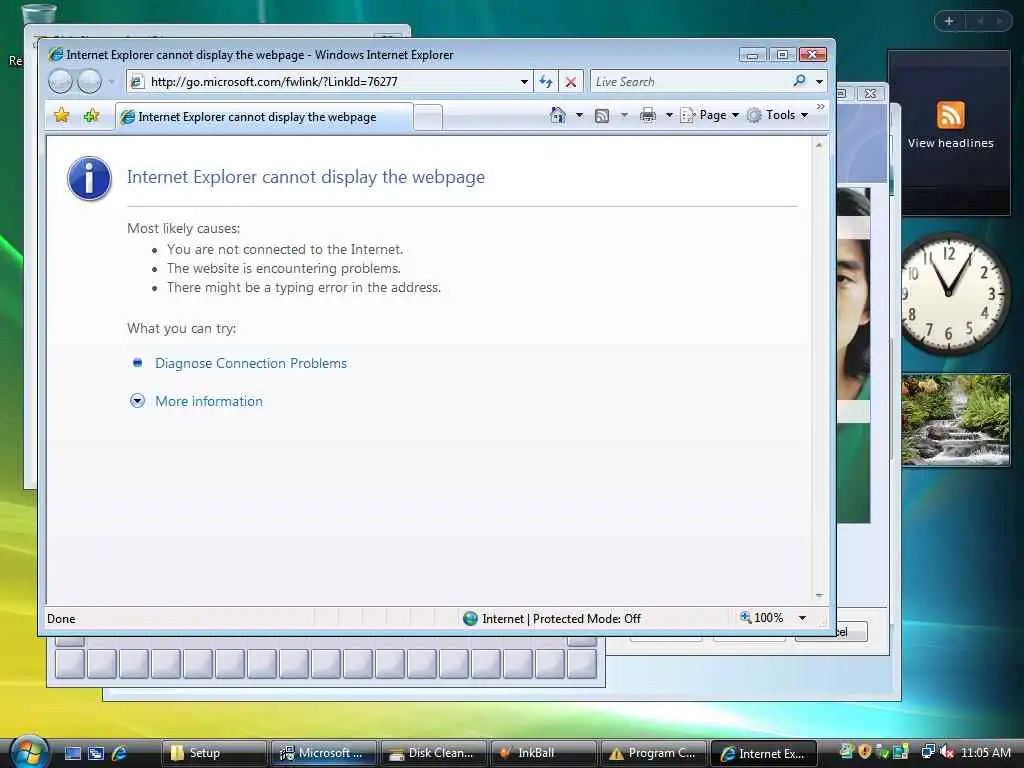Expand the Home button dropdown arrow
The width and height of the screenshot is (1024, 768).
tap(579, 116)
